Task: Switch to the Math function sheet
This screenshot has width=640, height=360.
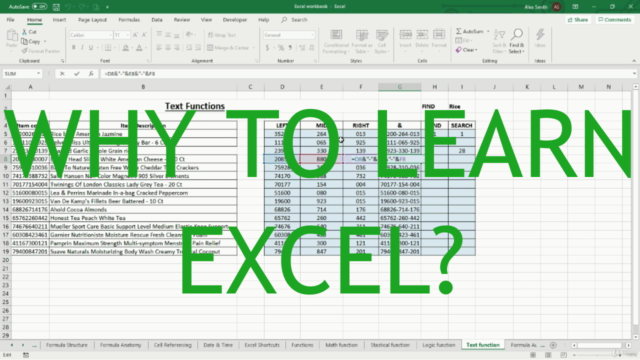Action: pos(341,345)
